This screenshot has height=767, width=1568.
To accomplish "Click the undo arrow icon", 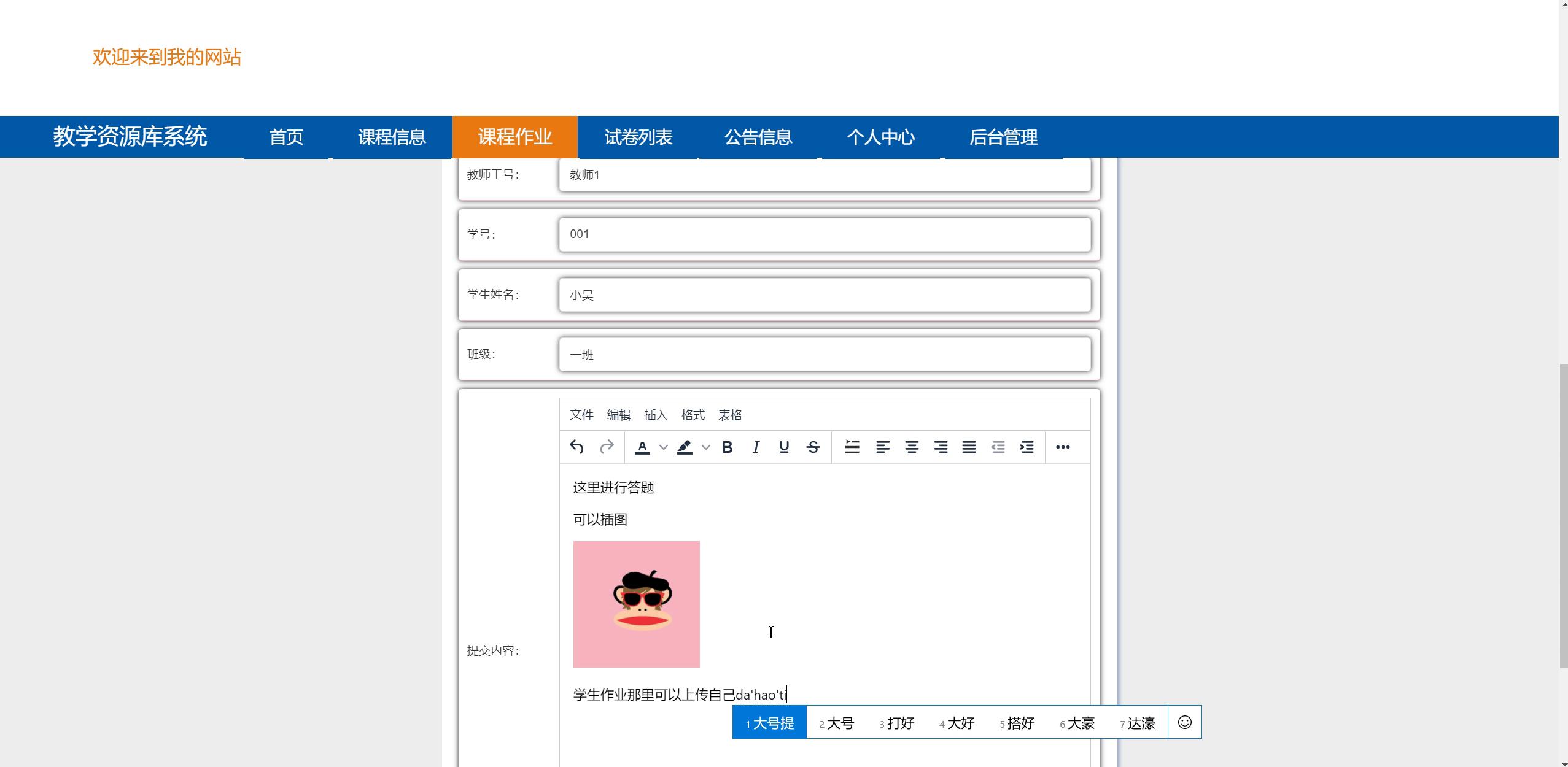I will pyautogui.click(x=576, y=447).
